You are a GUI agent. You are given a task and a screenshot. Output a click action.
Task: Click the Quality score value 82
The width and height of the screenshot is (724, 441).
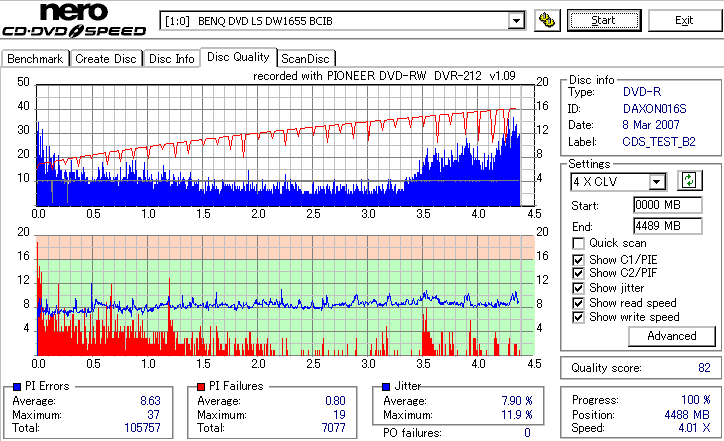pyautogui.click(x=704, y=368)
